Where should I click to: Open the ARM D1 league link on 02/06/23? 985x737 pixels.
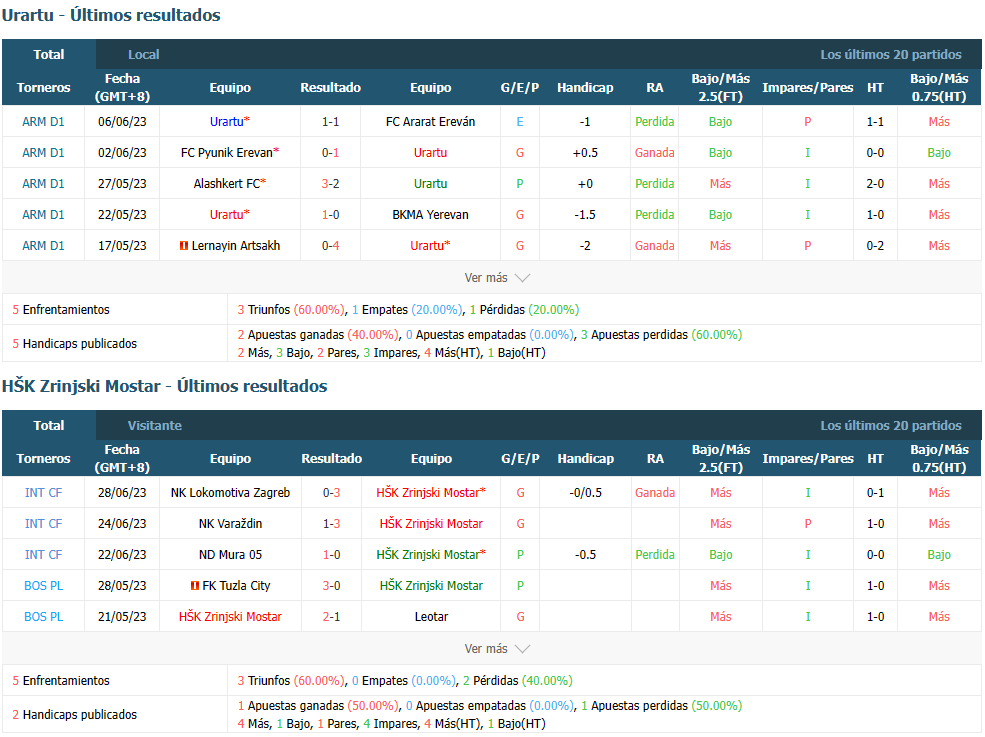click(x=43, y=153)
